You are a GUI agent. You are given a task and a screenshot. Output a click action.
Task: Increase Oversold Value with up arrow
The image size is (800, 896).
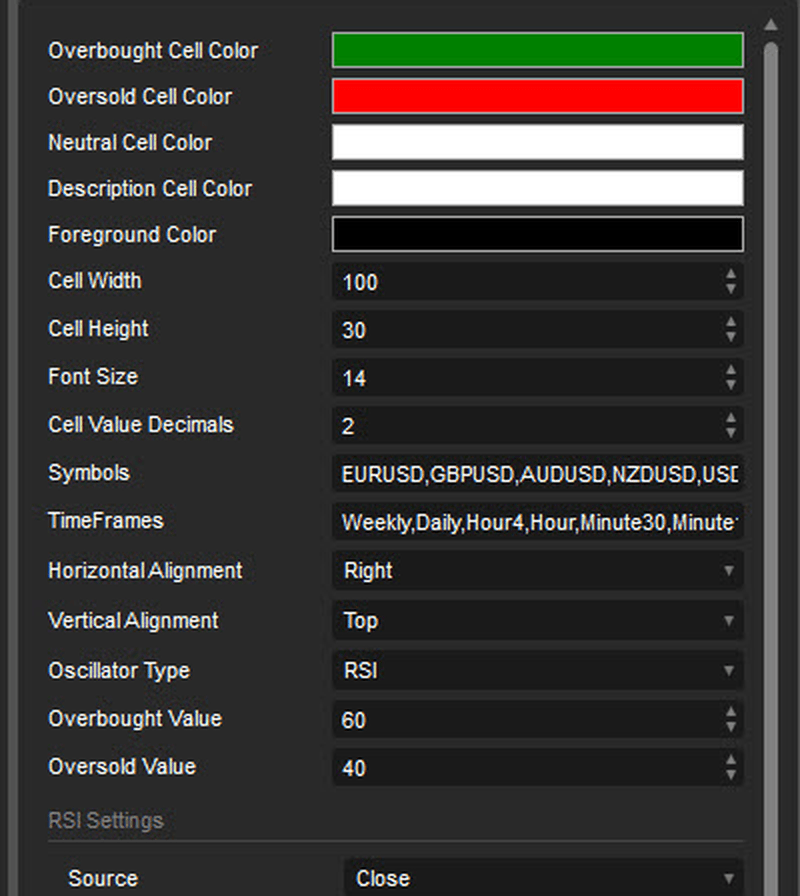tap(730, 760)
